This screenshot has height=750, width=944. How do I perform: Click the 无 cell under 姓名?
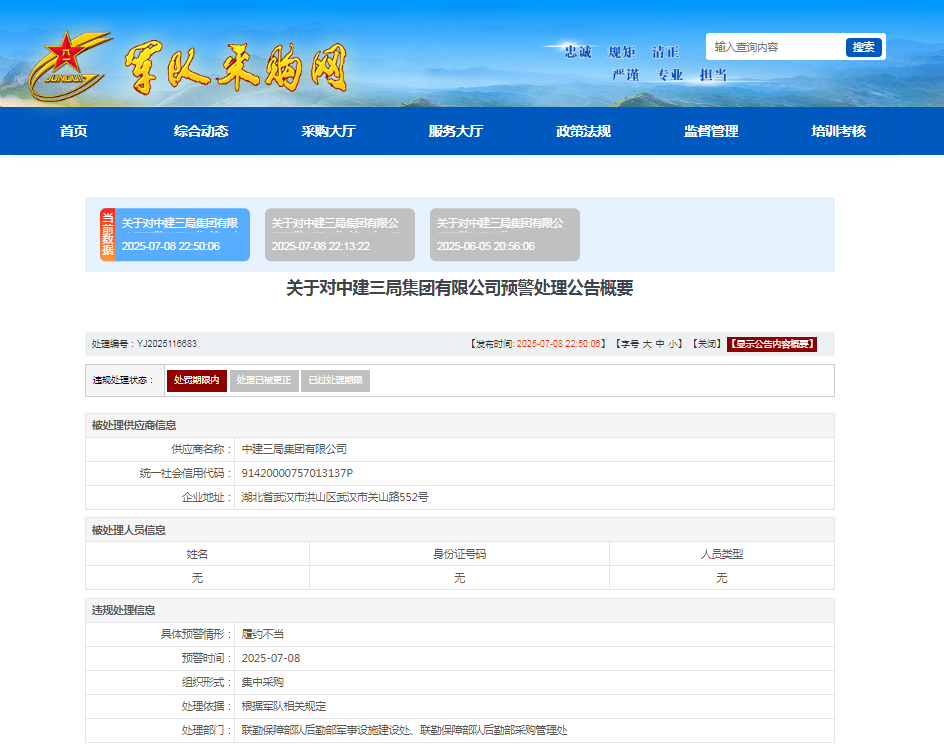coord(197,578)
